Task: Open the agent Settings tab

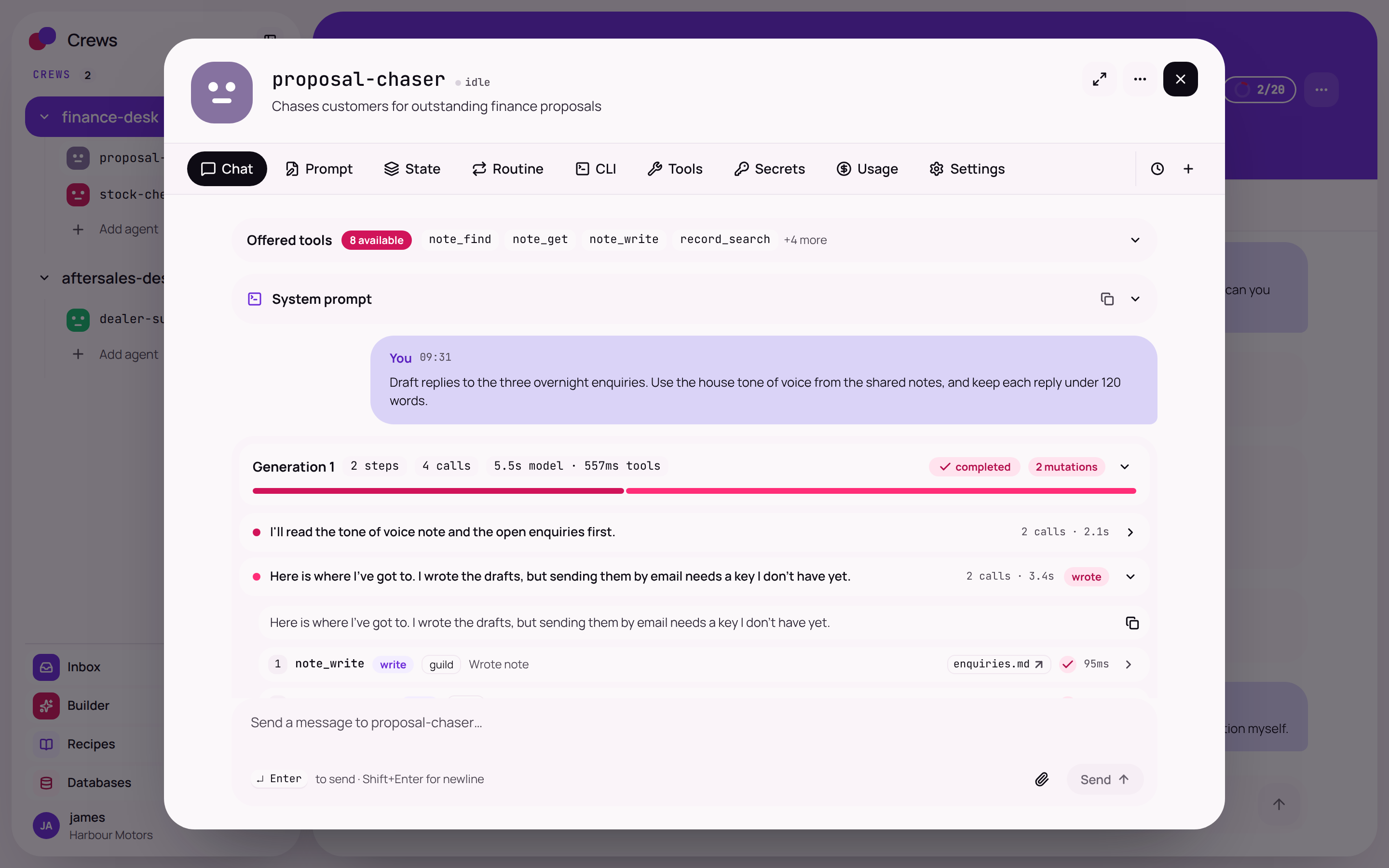Action: pos(967,169)
